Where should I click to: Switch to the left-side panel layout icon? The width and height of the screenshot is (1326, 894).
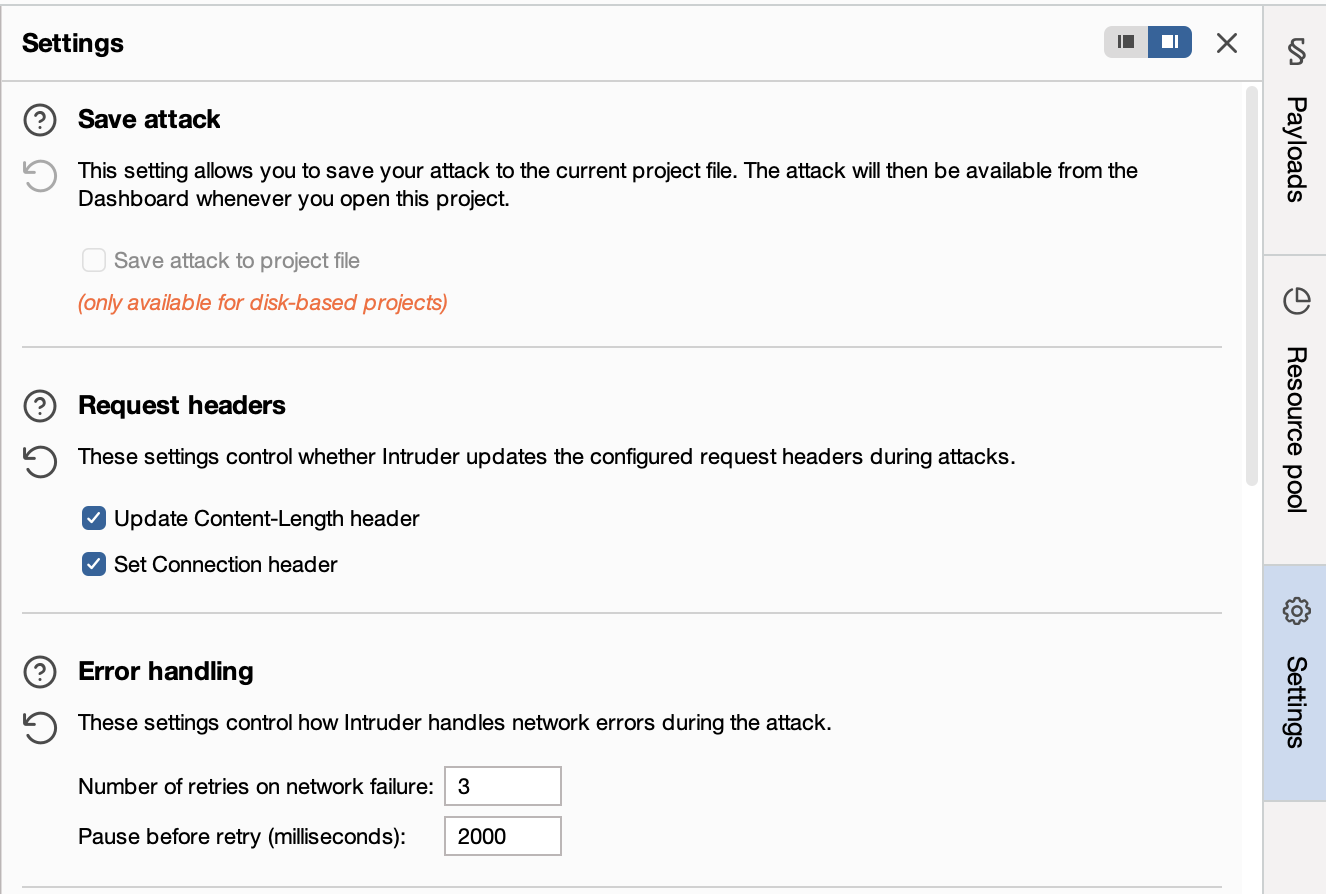coord(1126,42)
